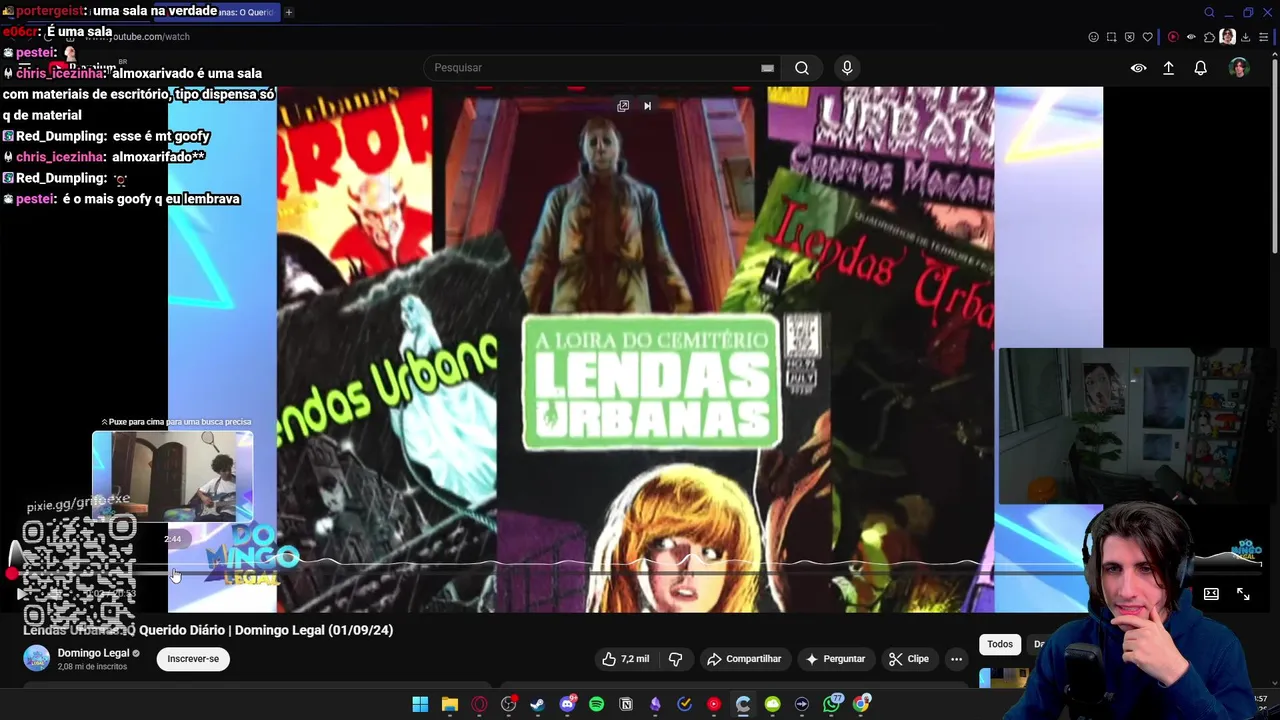Open YouTube Music from taskbar

pos(714,704)
